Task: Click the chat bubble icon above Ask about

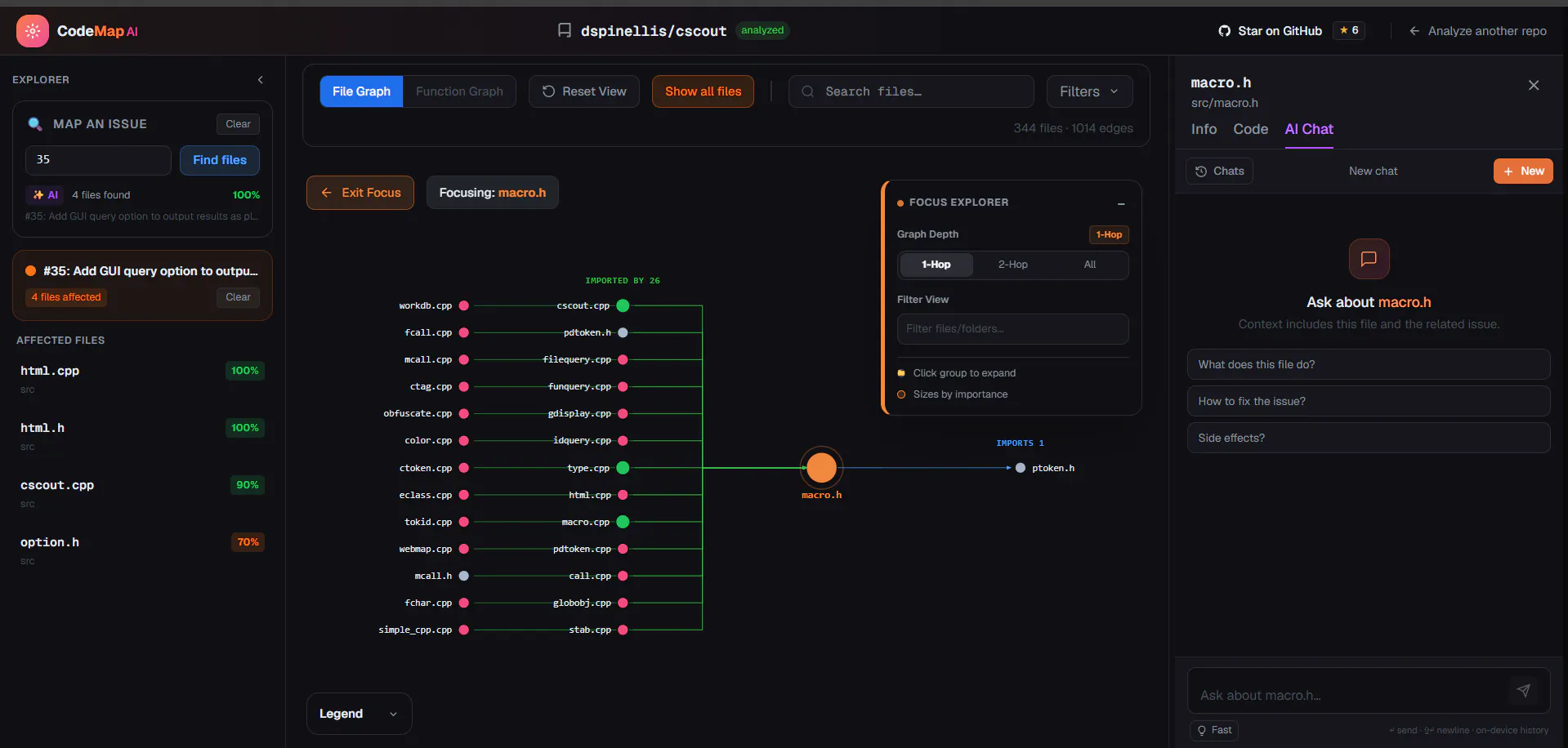Action: tap(1369, 259)
